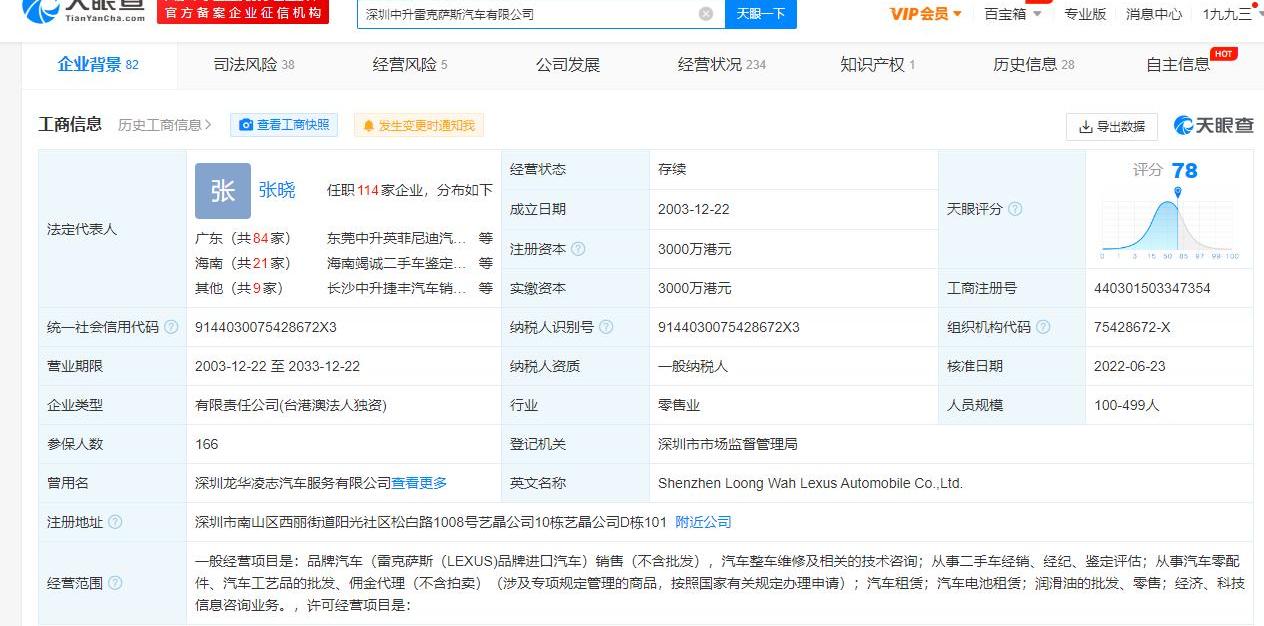This screenshot has height=626, width=1264.
Task: Select the 工商注册号 value 440301503347354
Action: [1152, 288]
